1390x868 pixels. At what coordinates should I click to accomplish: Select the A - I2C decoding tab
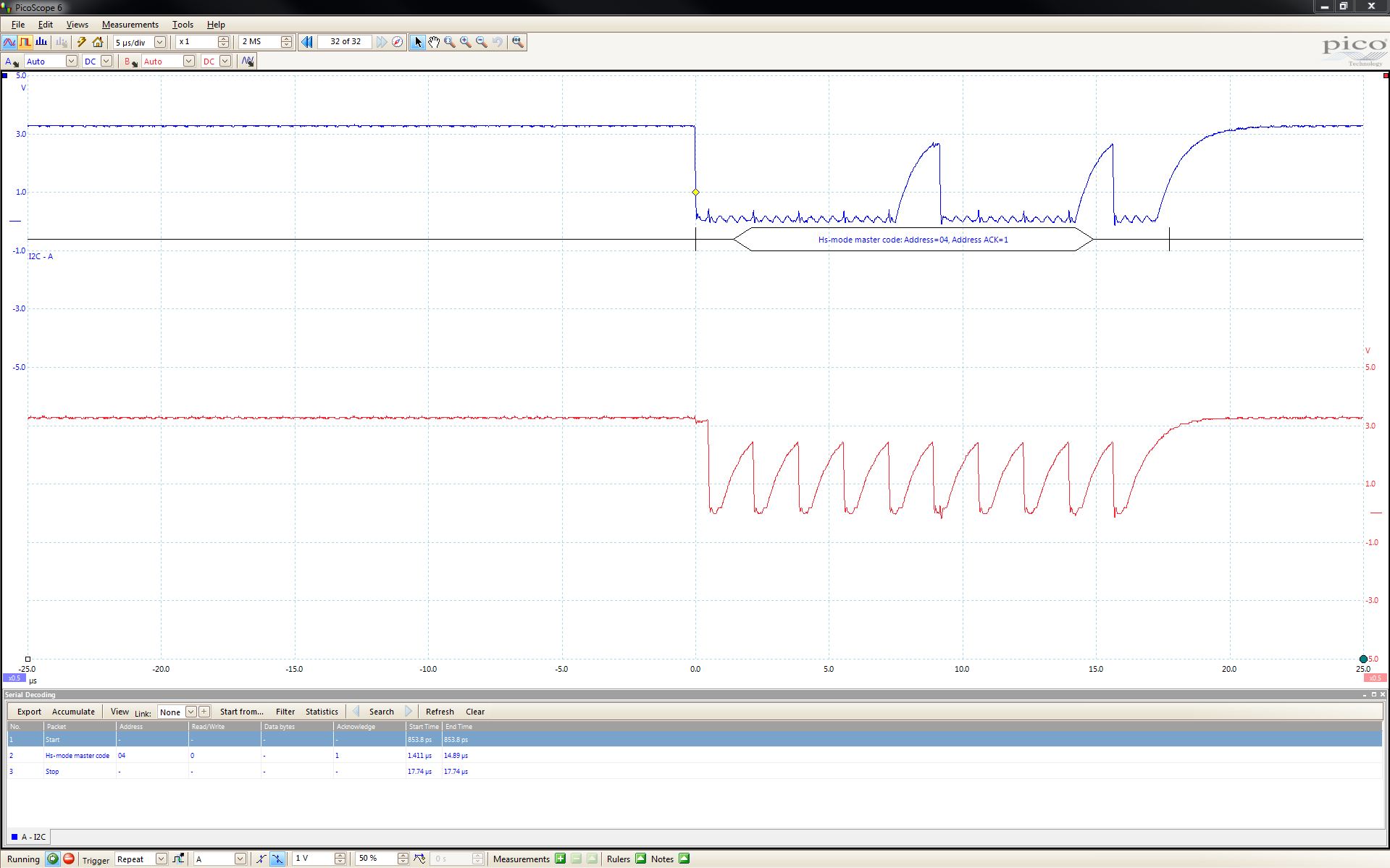[29, 837]
